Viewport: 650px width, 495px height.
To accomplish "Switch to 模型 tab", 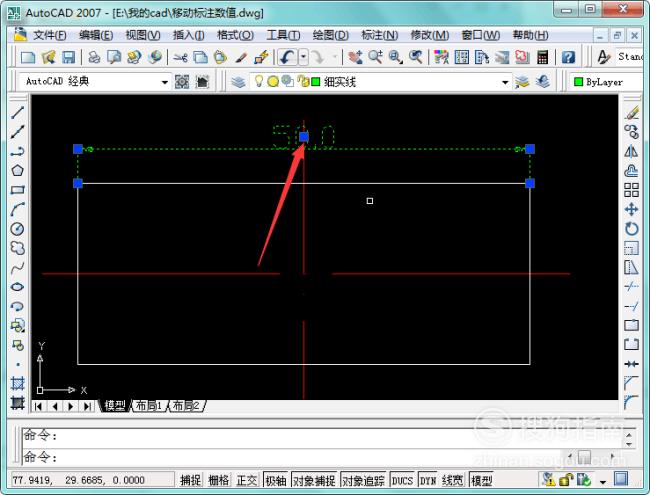I will point(115,405).
